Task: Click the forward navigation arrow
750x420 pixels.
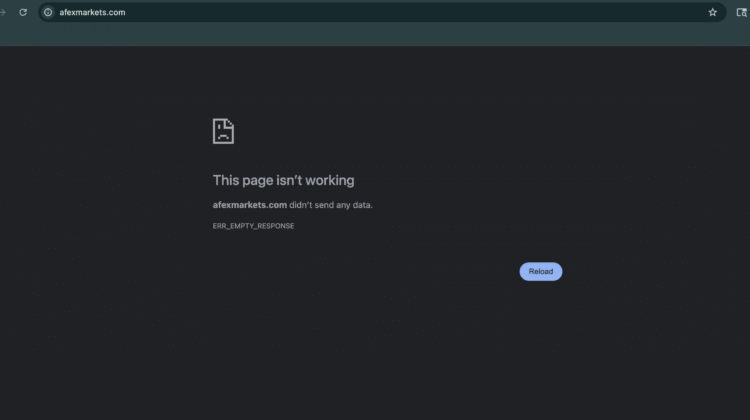Action: point(3,12)
